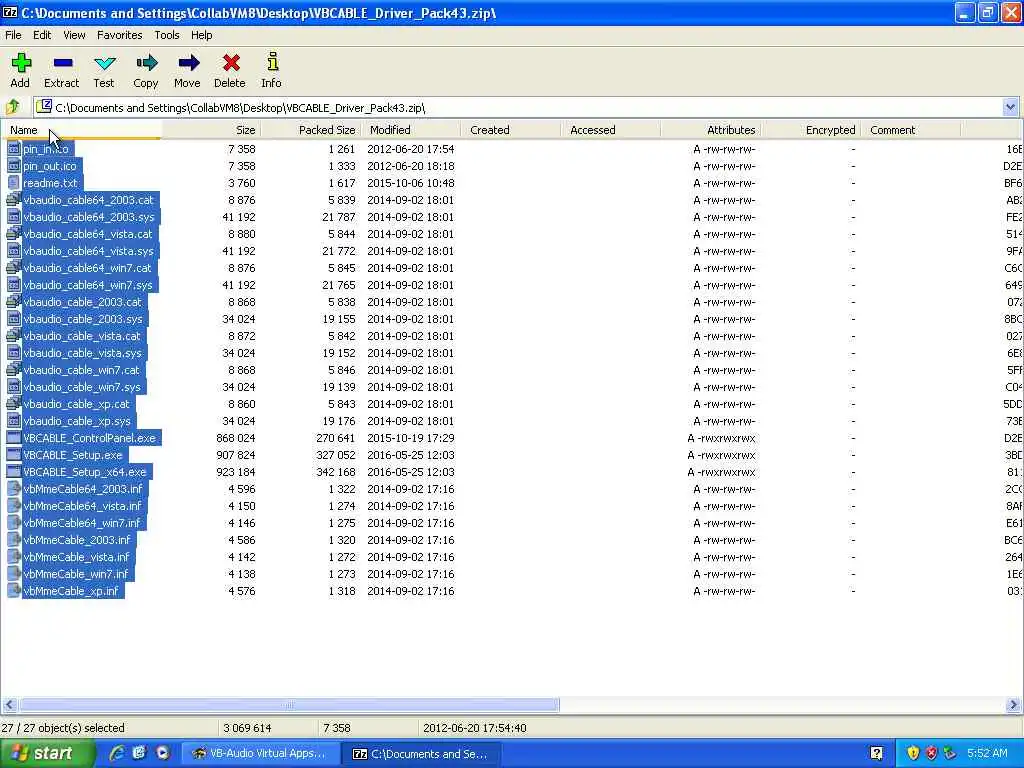Open the Info toolbar icon
Screen dimensions: 1024x768
[272, 62]
